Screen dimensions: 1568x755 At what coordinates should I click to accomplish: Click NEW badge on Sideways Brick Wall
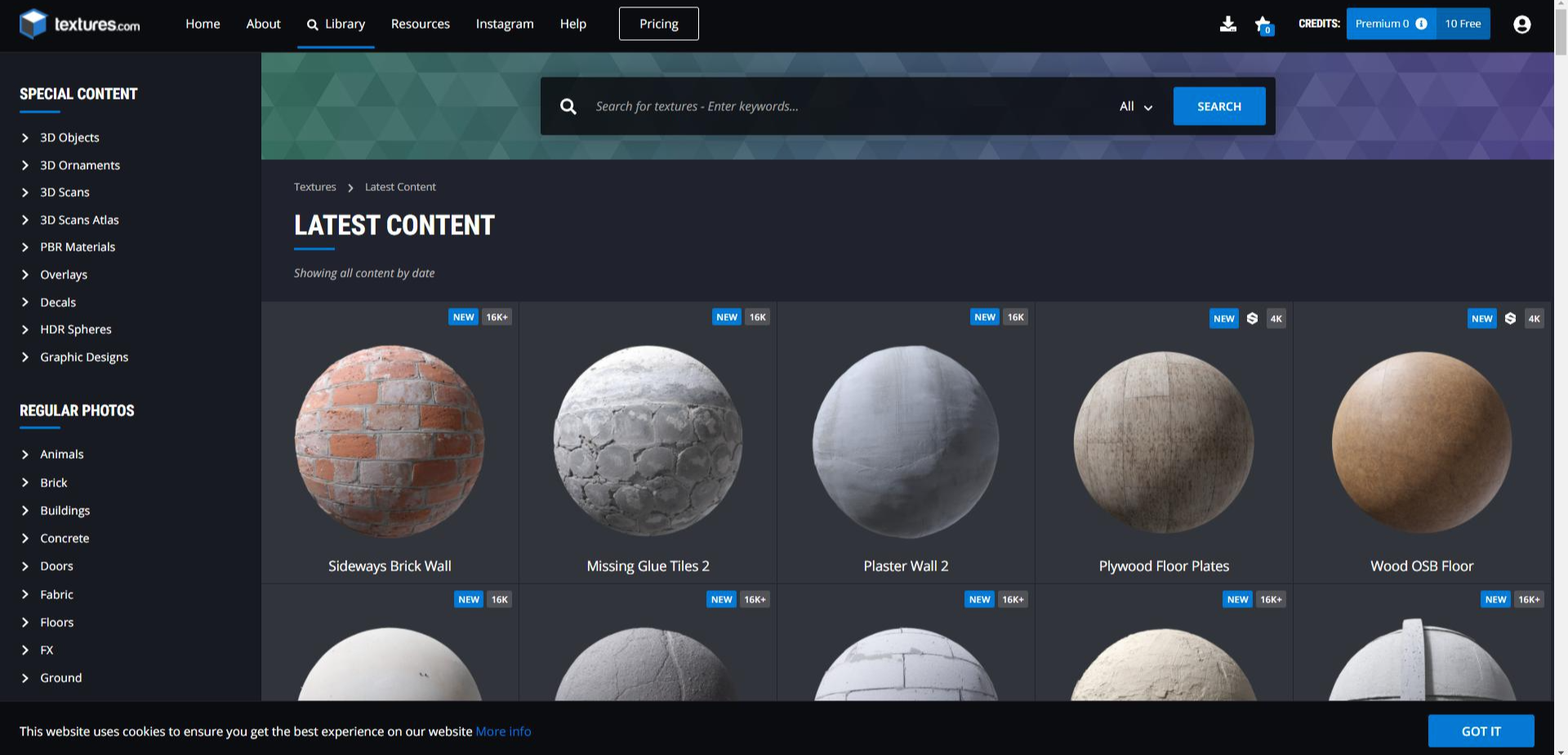pos(463,317)
